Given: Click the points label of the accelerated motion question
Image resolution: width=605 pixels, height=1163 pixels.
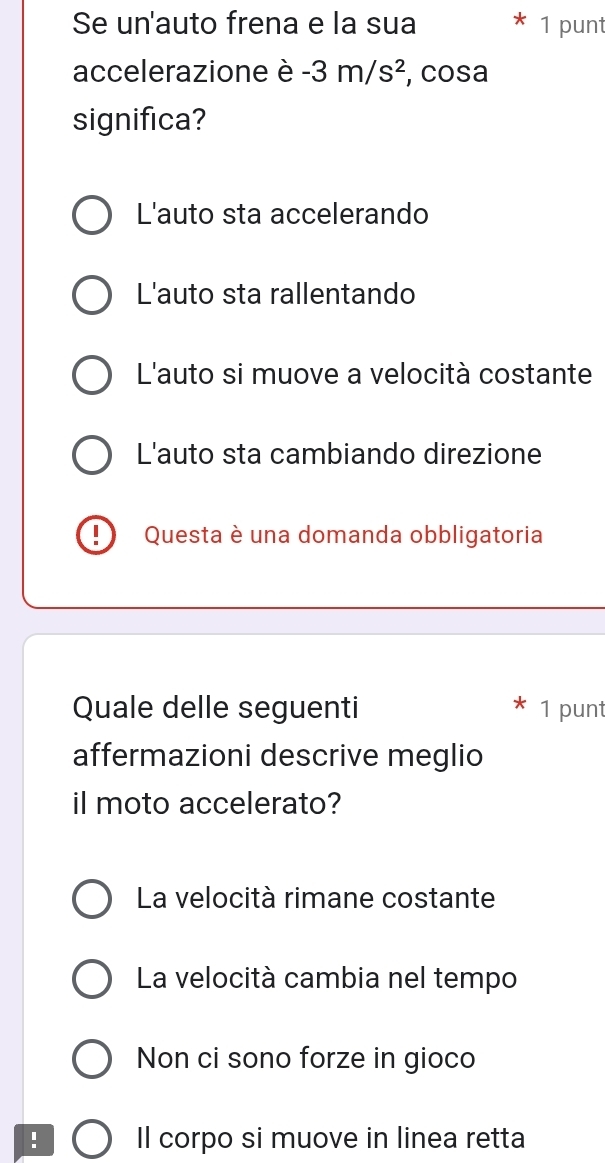Looking at the screenshot, I should click(570, 710).
